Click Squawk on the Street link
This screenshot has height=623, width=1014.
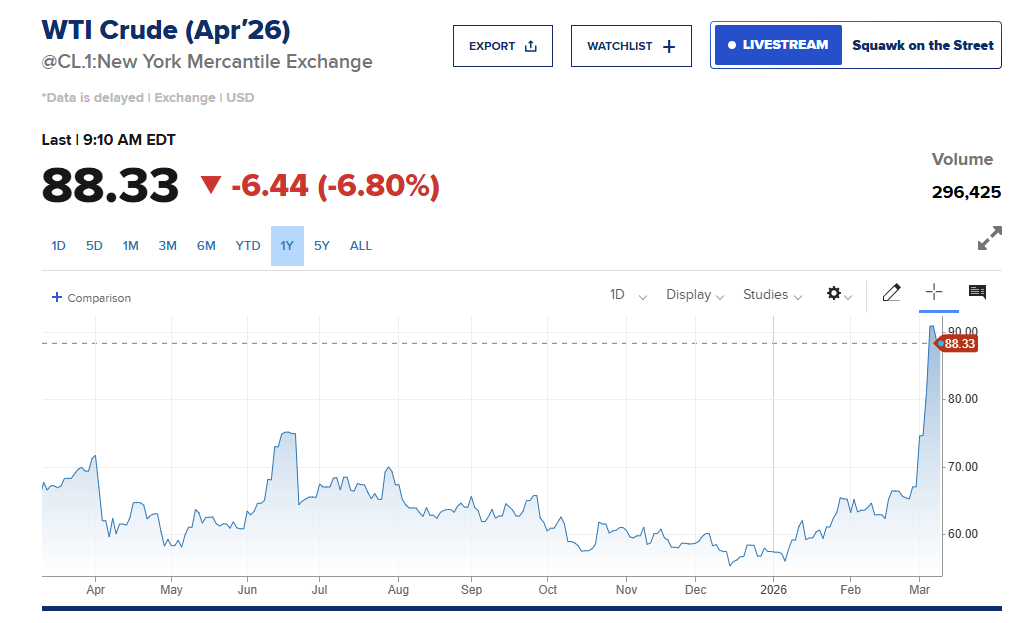coord(922,45)
